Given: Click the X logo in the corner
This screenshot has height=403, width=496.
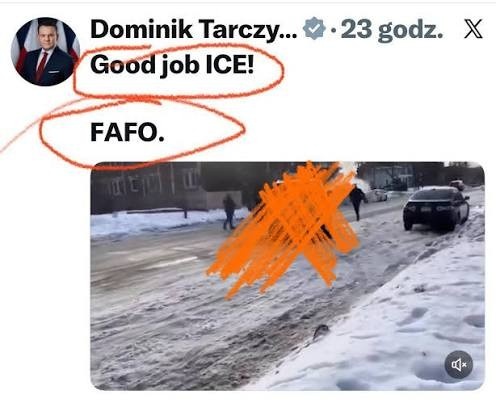Looking at the screenshot, I should (x=473, y=29).
